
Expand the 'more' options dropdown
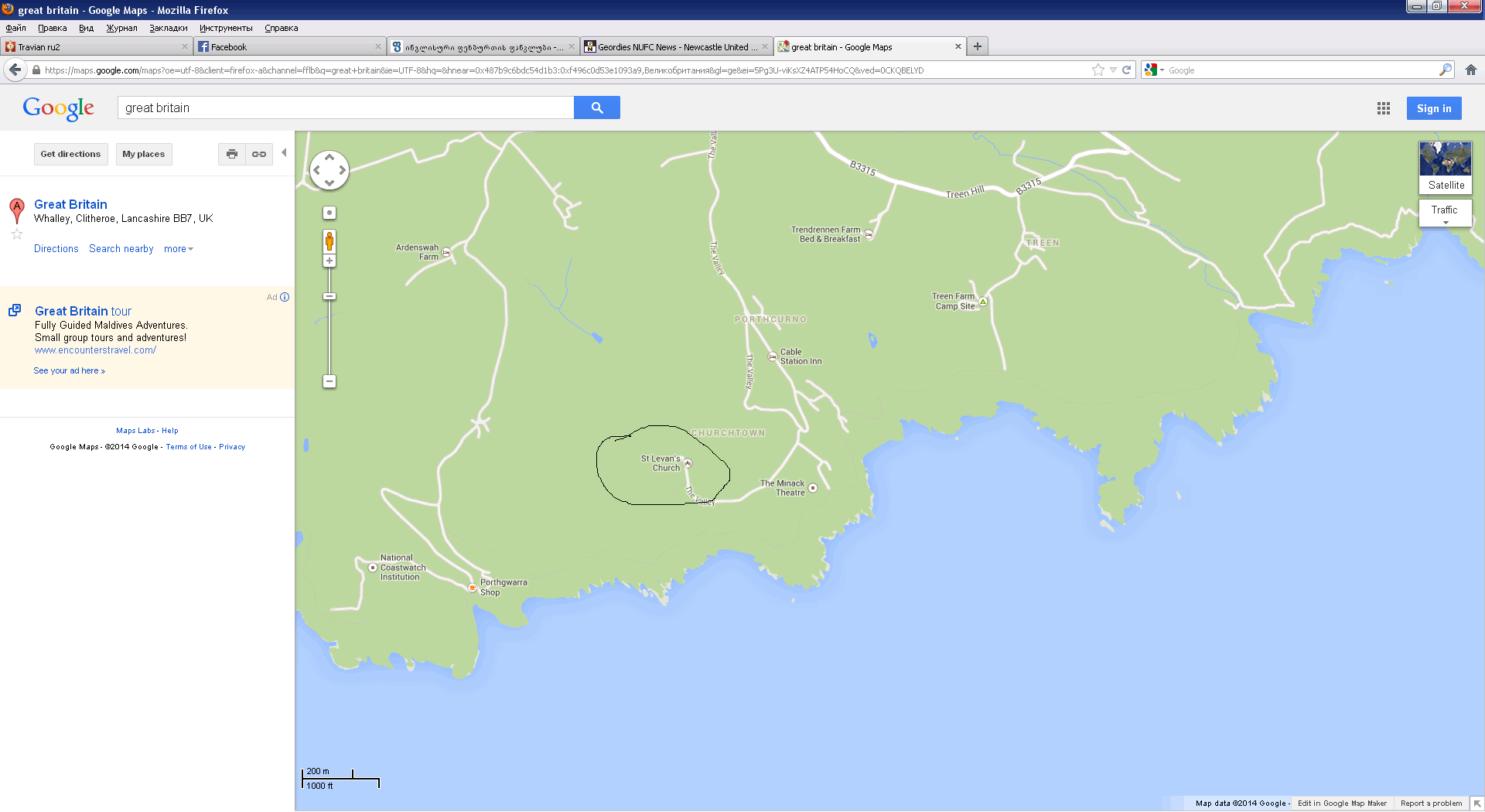click(x=178, y=249)
